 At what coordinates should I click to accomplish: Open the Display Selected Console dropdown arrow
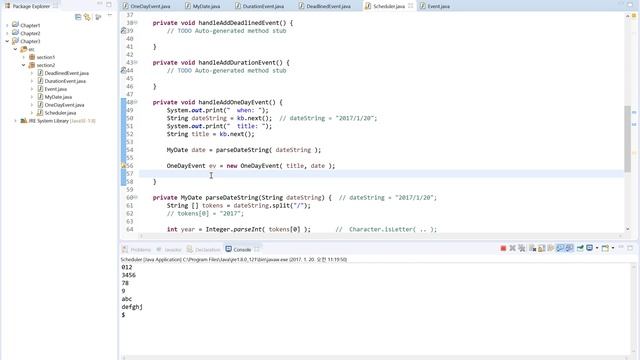[597, 248]
